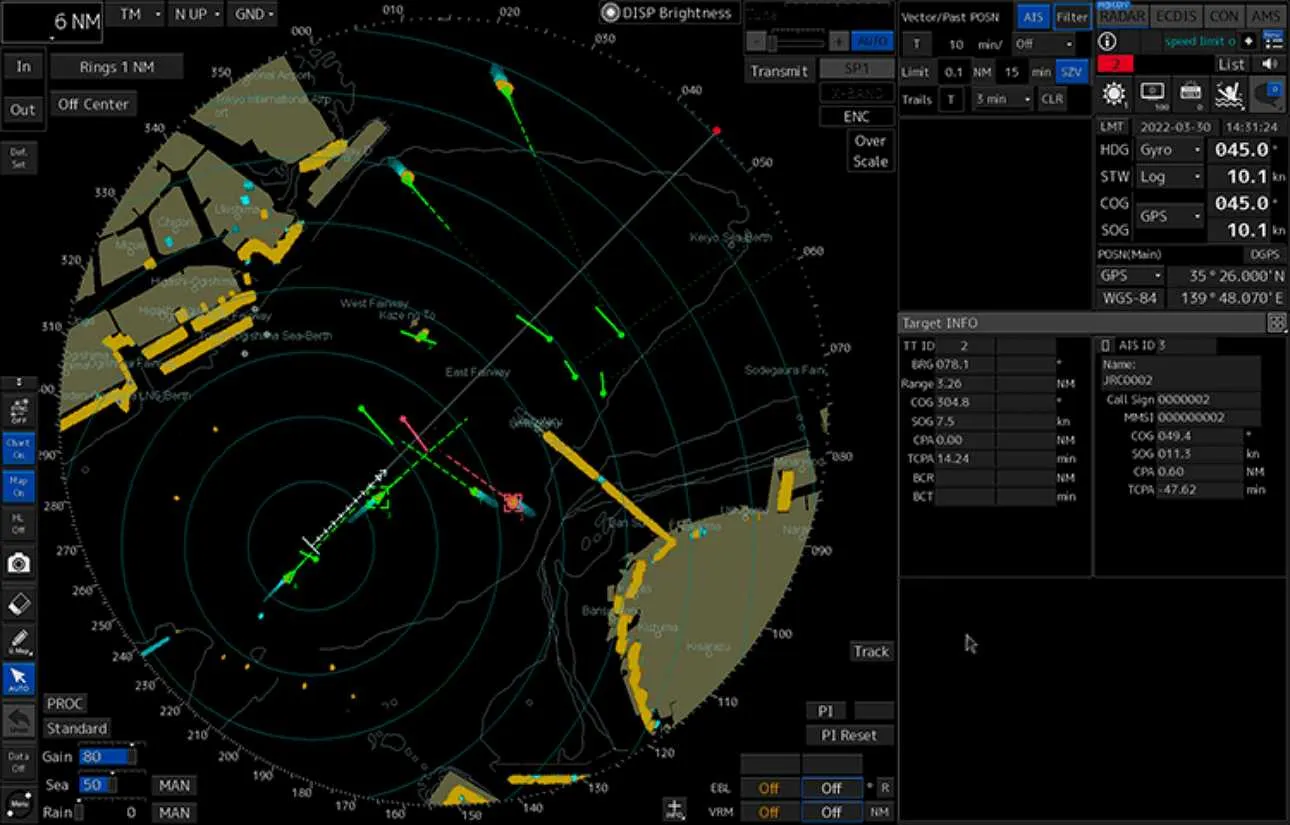Click the camera screenshot icon
Screen dimensions: 1290x825
tap(18, 563)
